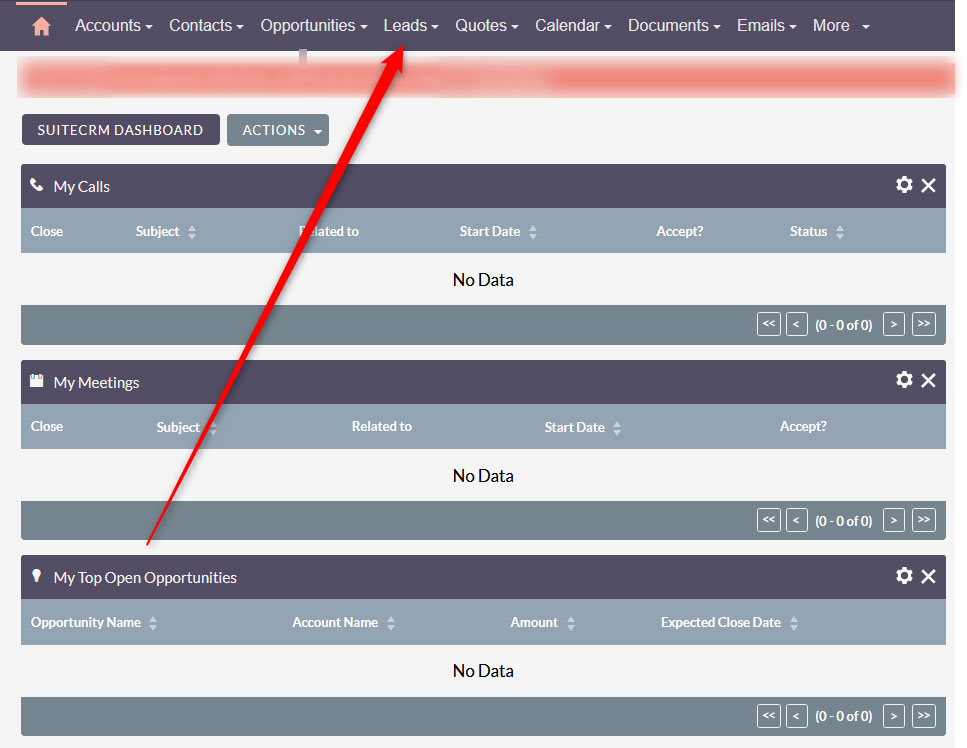Jump to last page in Opportunities pagination
The image size is (967, 748).
coord(922,716)
